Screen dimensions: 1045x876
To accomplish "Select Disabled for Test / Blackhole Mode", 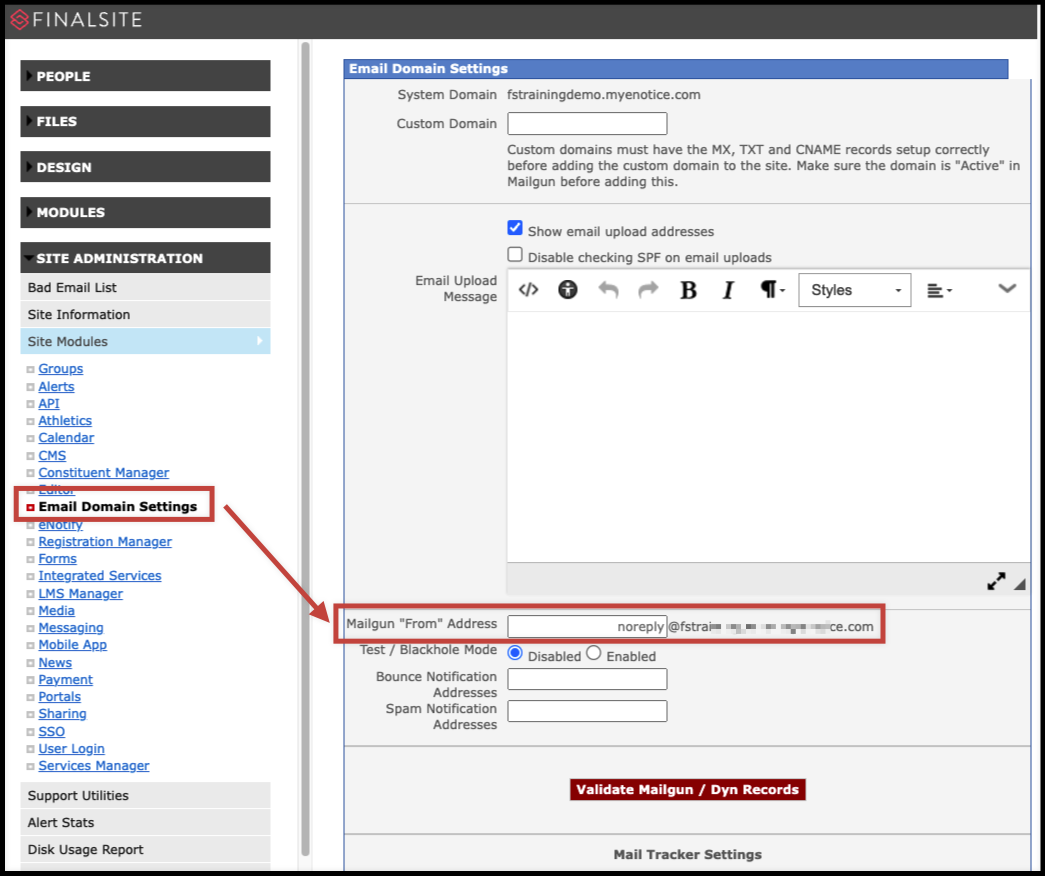I will click(x=515, y=653).
